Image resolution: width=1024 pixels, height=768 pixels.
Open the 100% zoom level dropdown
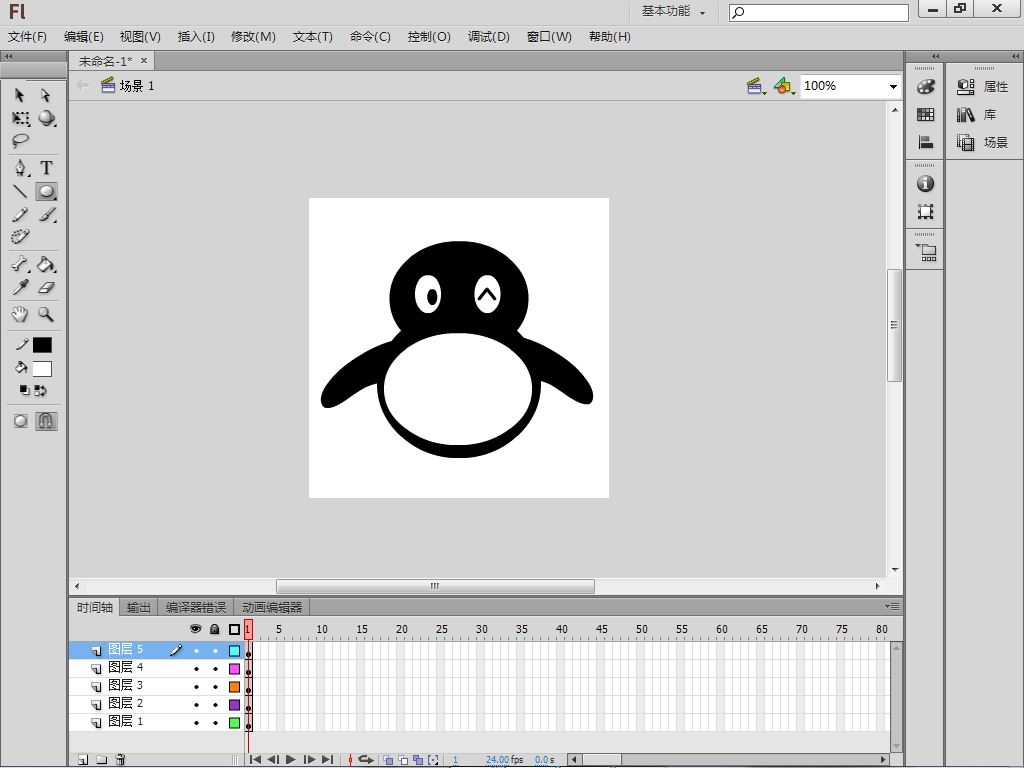893,86
